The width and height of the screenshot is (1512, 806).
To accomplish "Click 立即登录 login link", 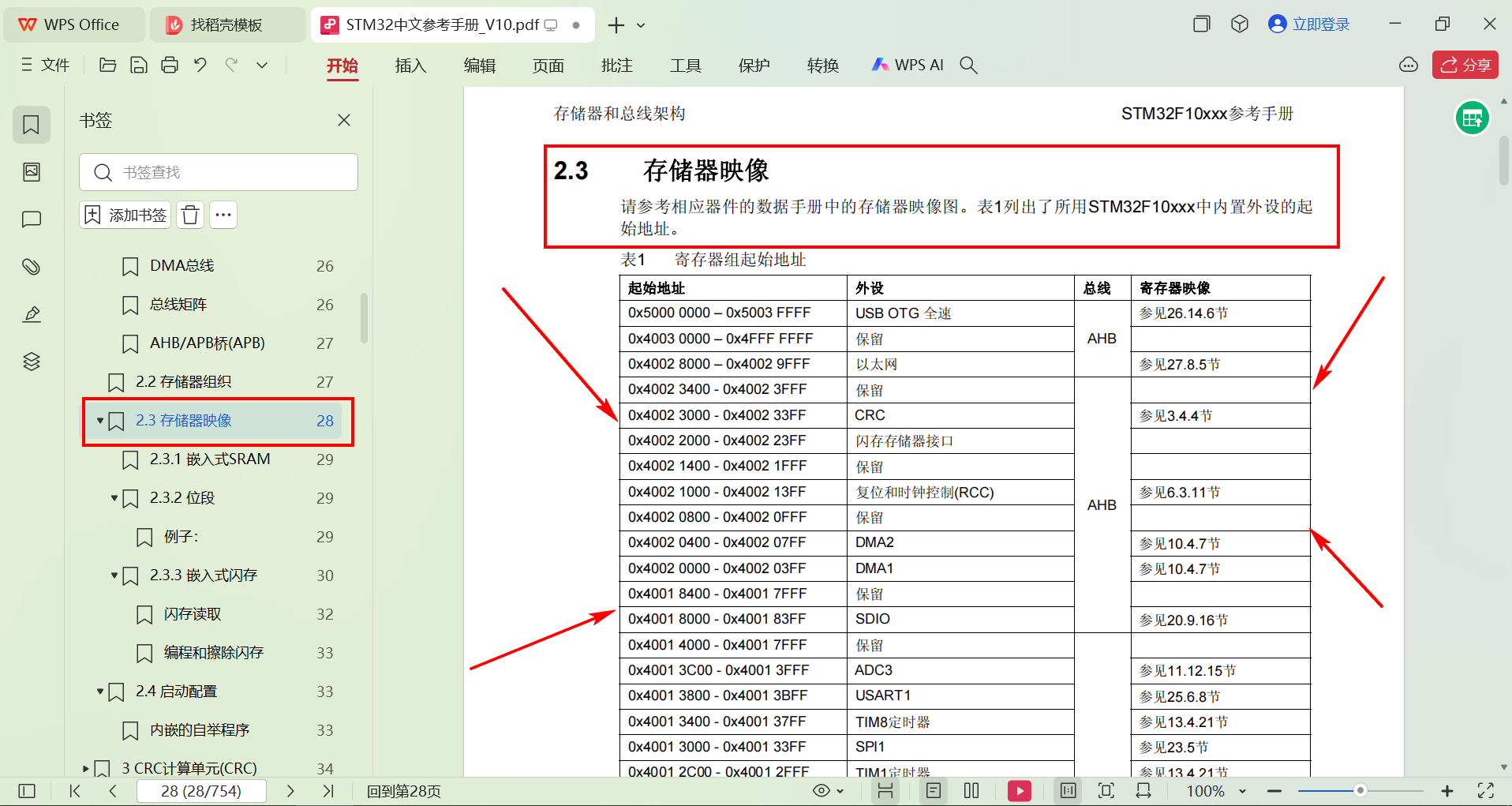I will (1309, 24).
